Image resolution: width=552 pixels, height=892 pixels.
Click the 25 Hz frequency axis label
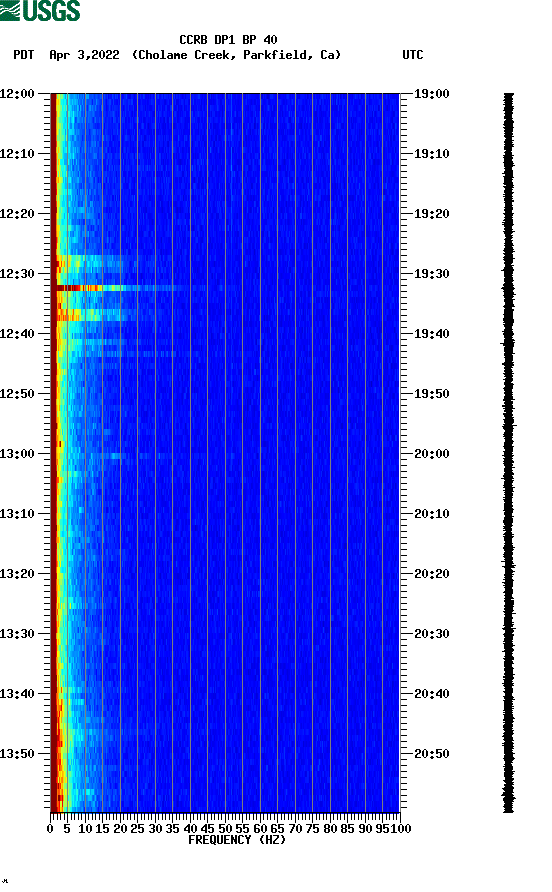coord(137,829)
